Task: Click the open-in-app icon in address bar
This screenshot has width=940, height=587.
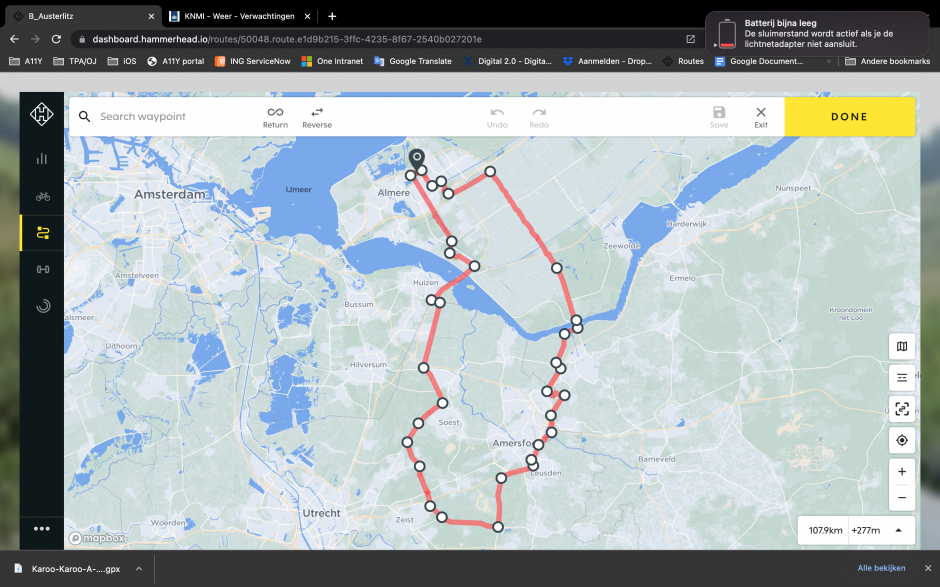Action: [x=691, y=39]
